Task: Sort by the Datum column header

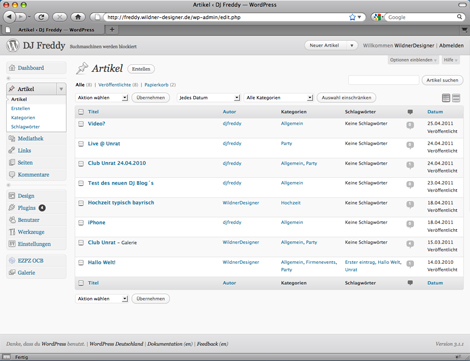Action: (x=435, y=112)
